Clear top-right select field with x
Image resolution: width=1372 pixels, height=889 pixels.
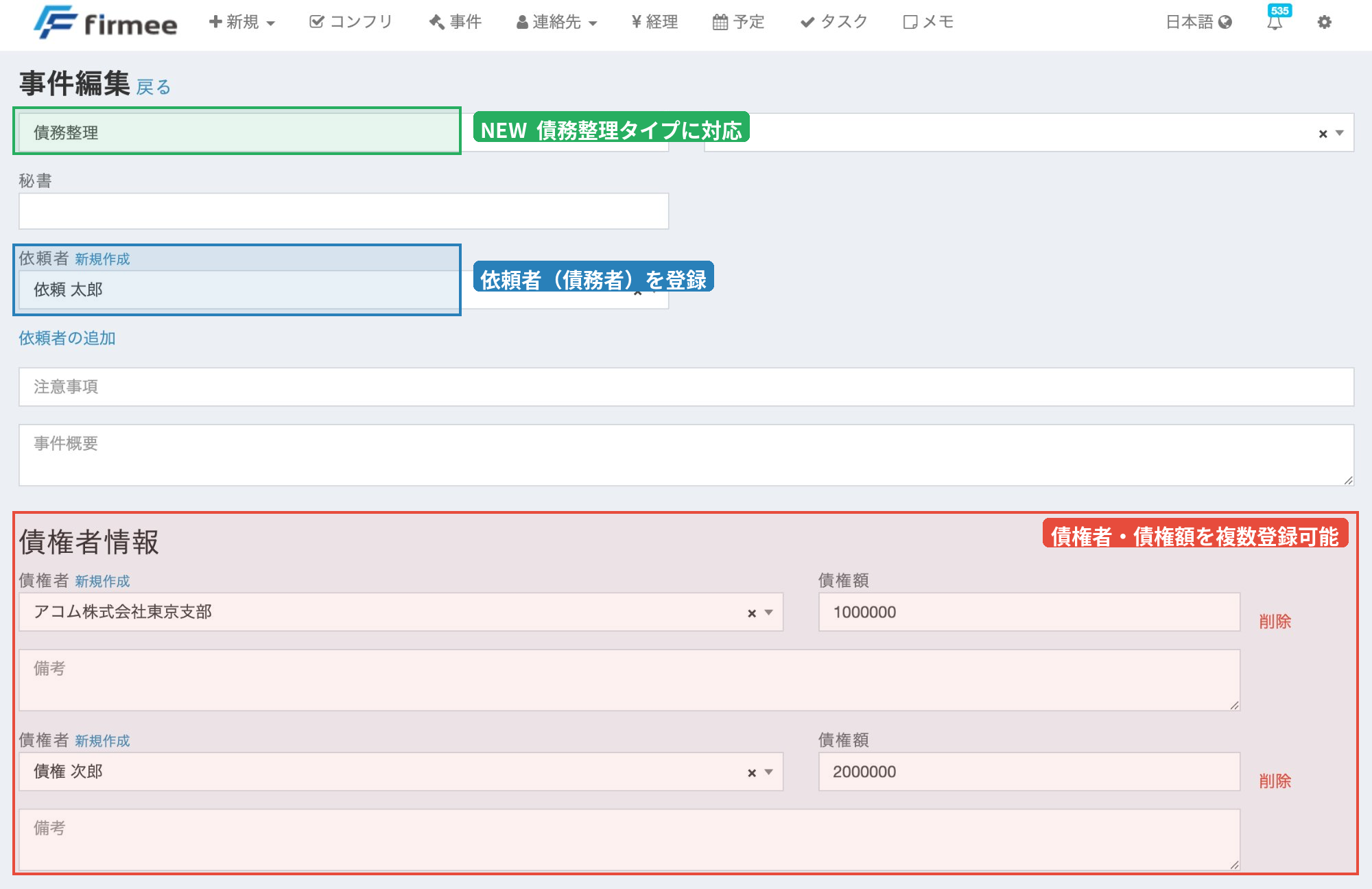pyautogui.click(x=1323, y=134)
